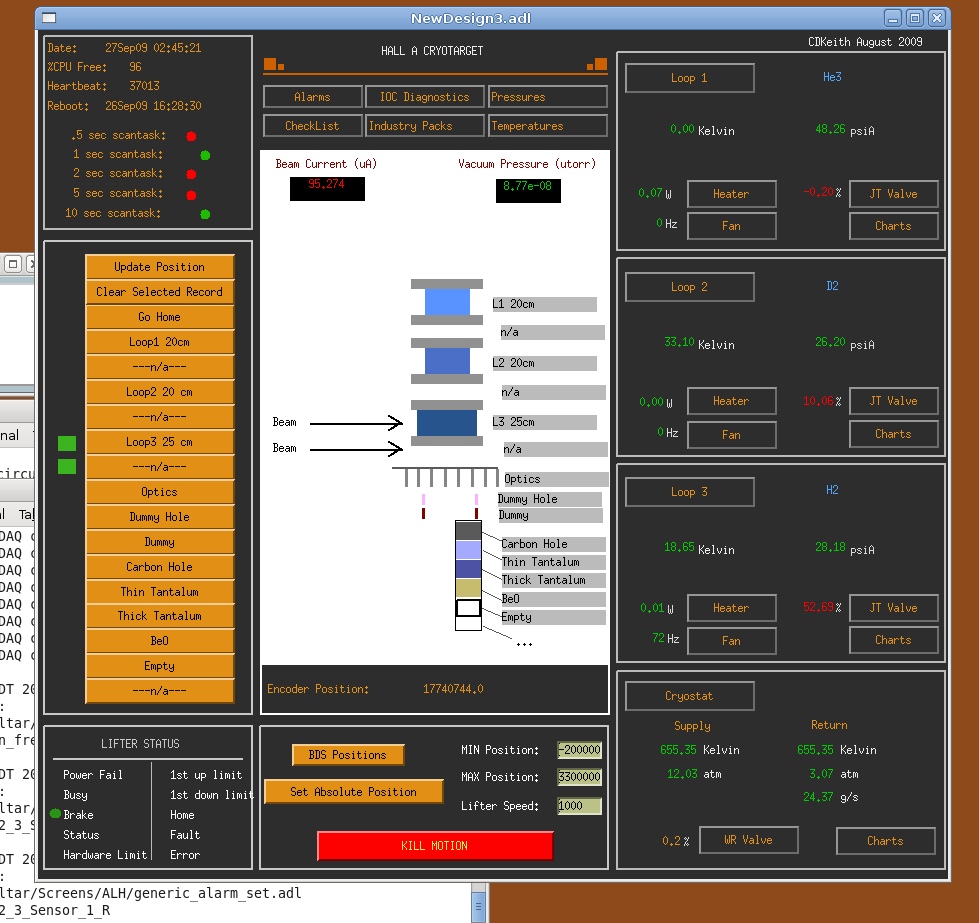Screen dimensions: 979x923
Task: Edit the Lifter Speed field
Action: [579, 806]
